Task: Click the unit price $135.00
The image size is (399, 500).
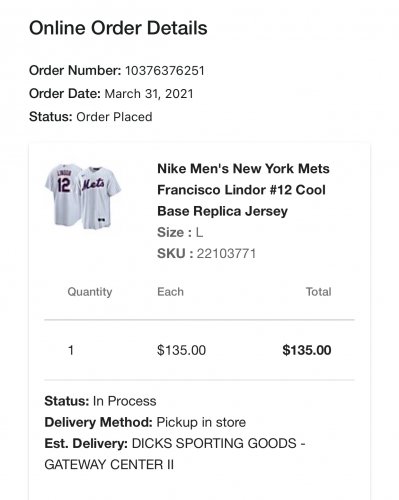Action: (182, 350)
